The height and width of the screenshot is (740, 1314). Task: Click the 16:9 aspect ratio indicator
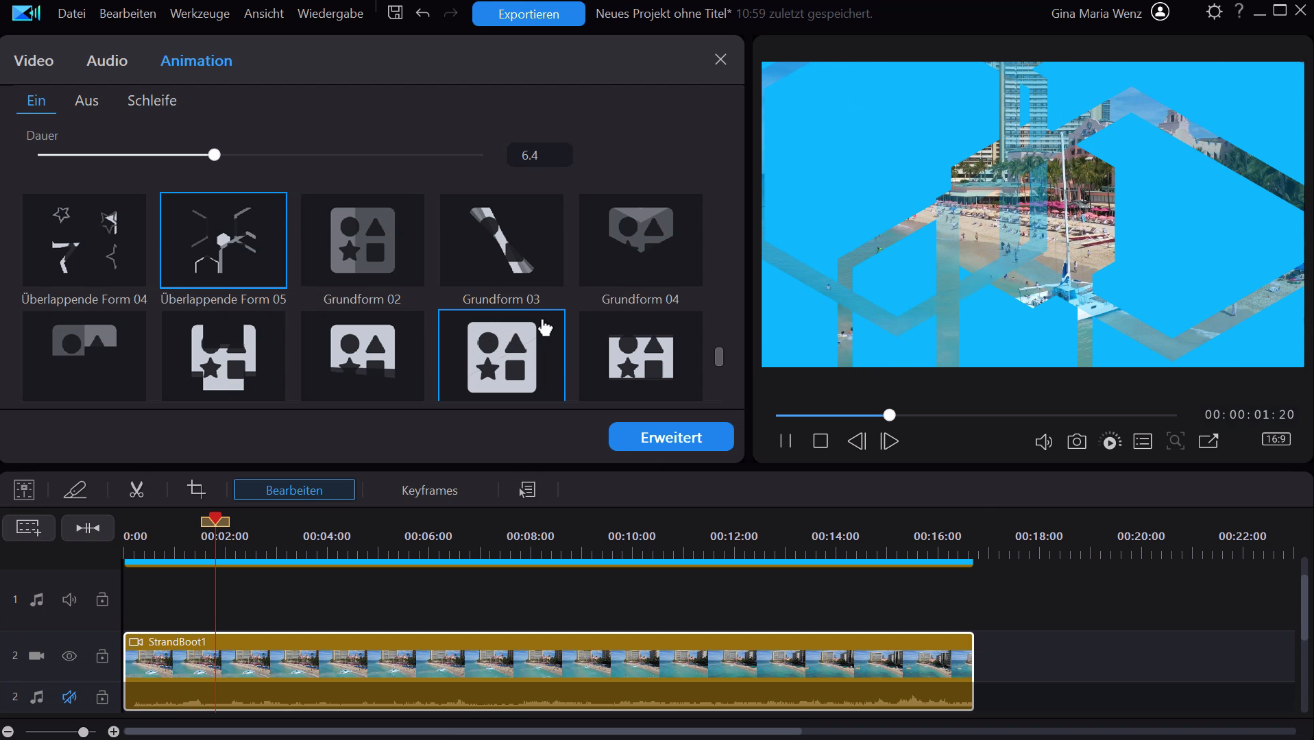tap(1275, 439)
